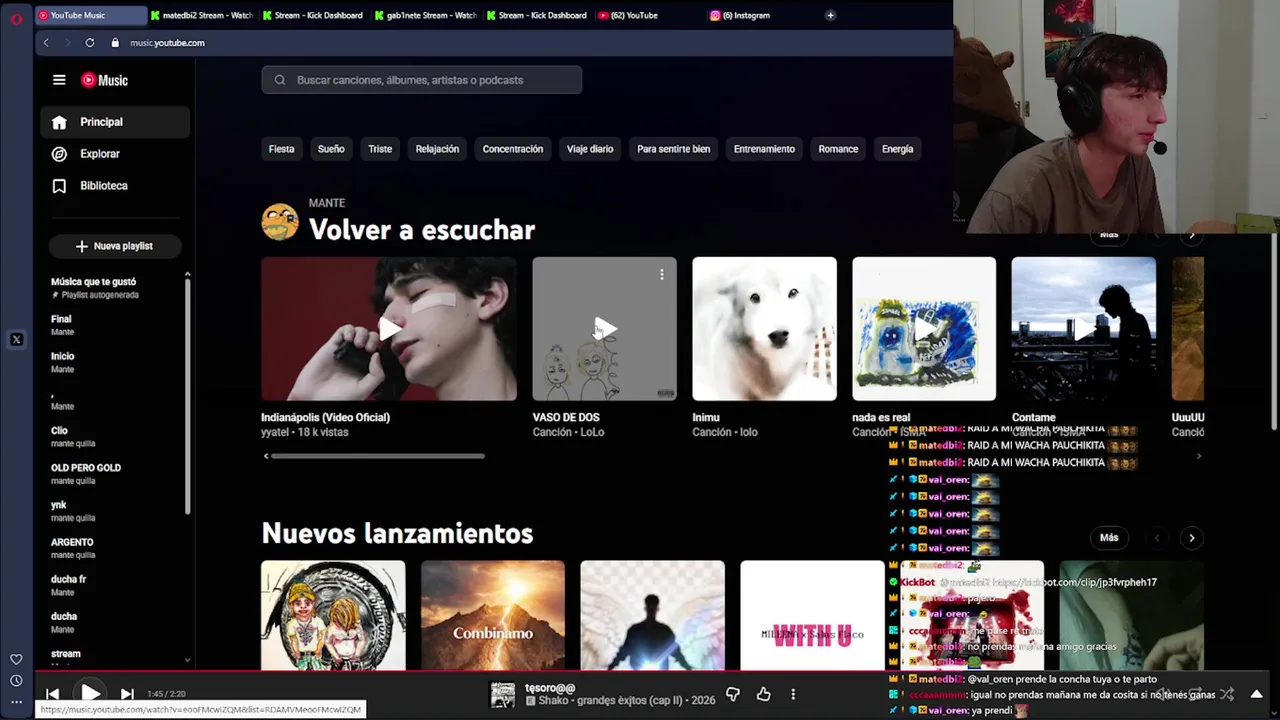Go back in the browser
The image size is (1280, 720).
coord(46,43)
